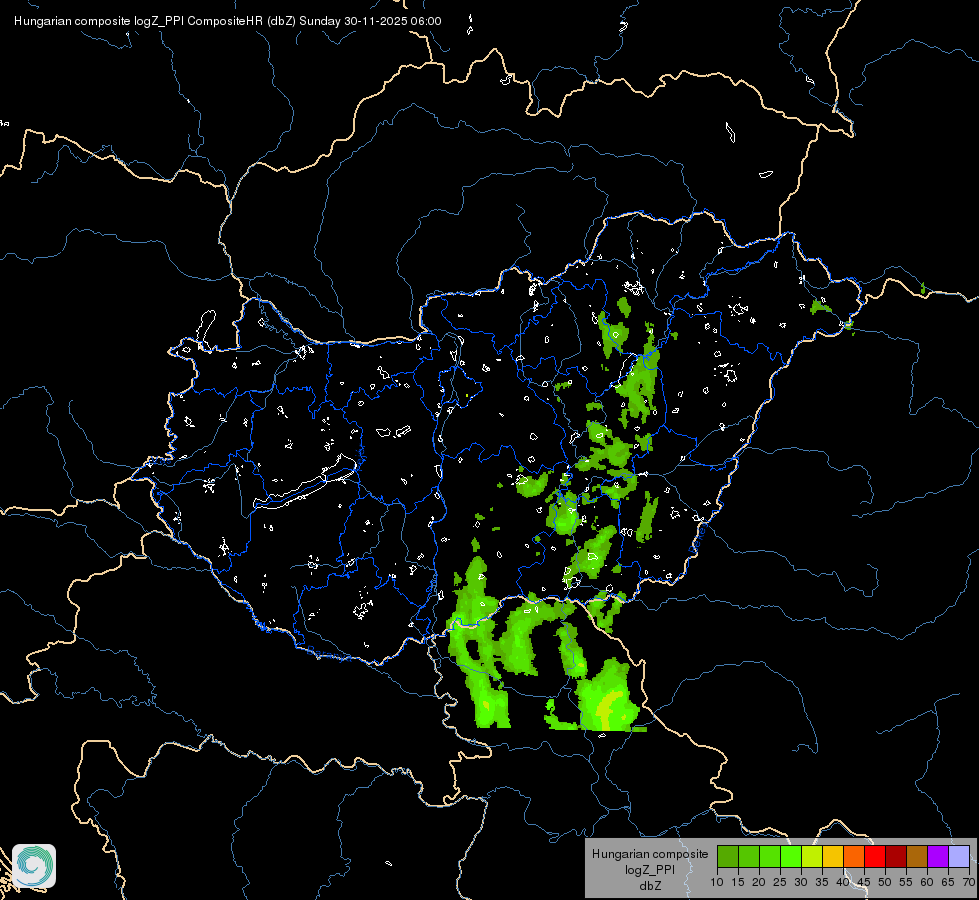
Task: Select the 55–60 dBZ brown swatch
Action: 917,856
